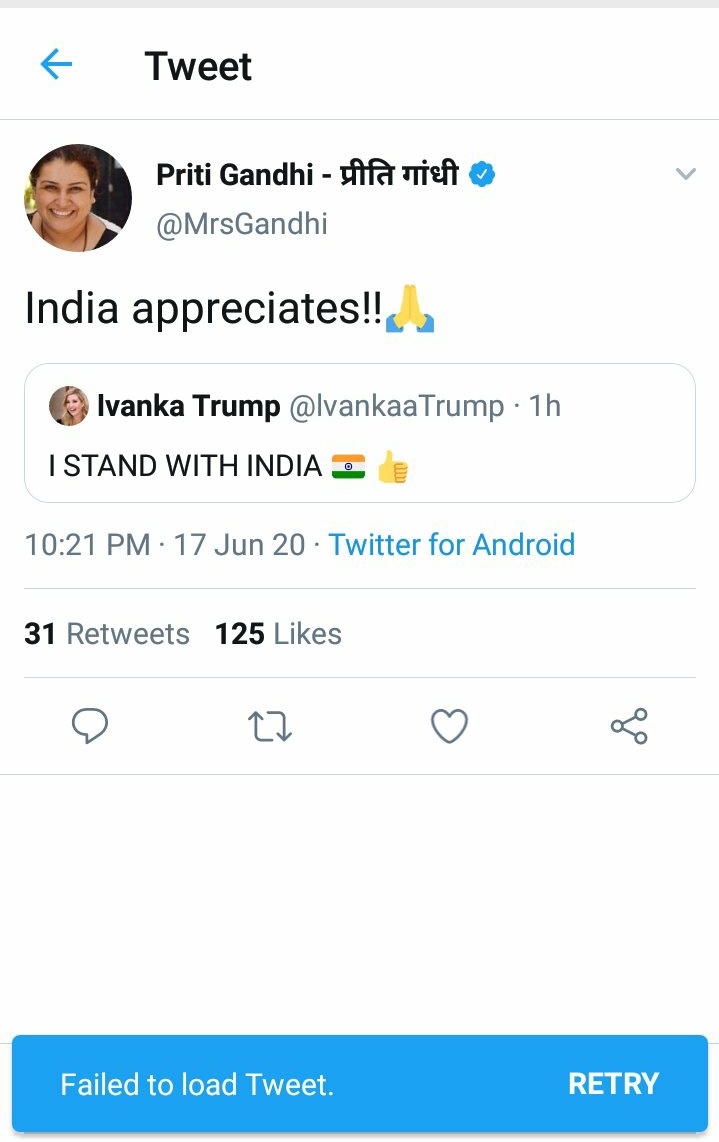Click the blue verified badge
719x1142 pixels.
click(482, 175)
